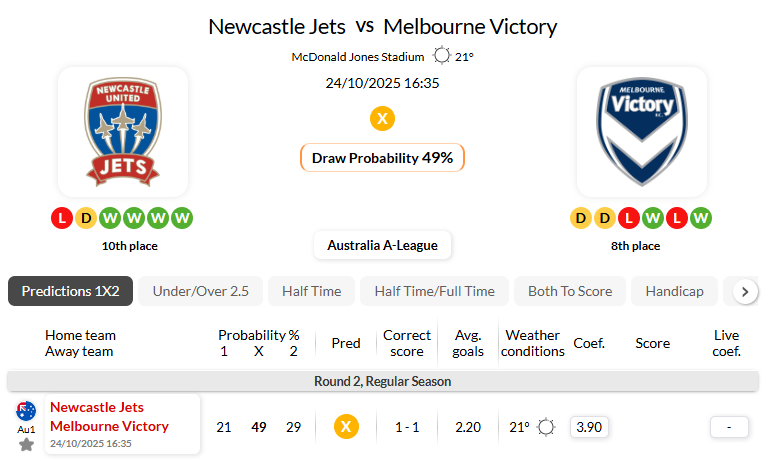The image size is (768, 462).
Task: Open the Half Time/Full Time tab
Action: click(x=434, y=291)
